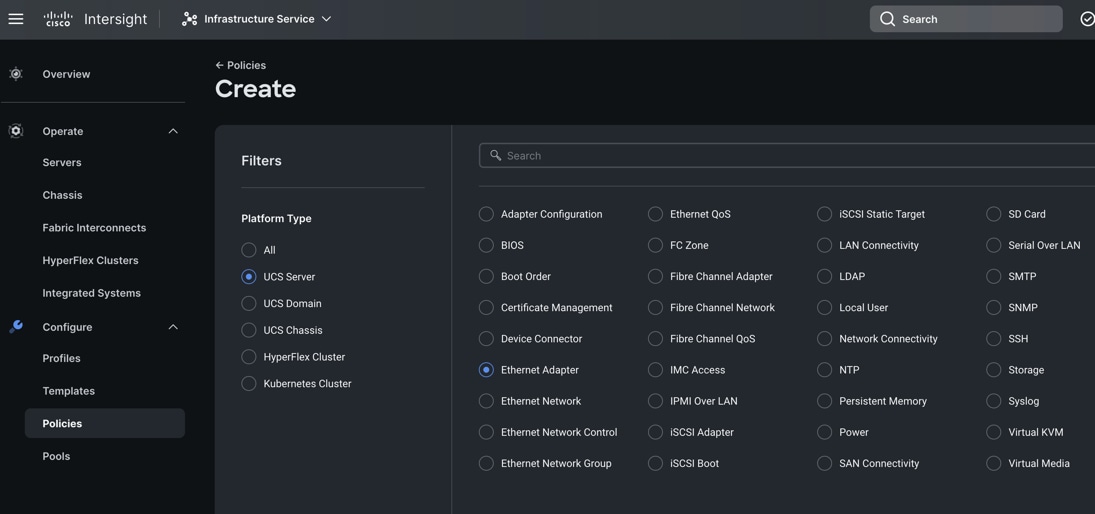
Task: Go to Pools in the sidebar
Action: coord(56,456)
